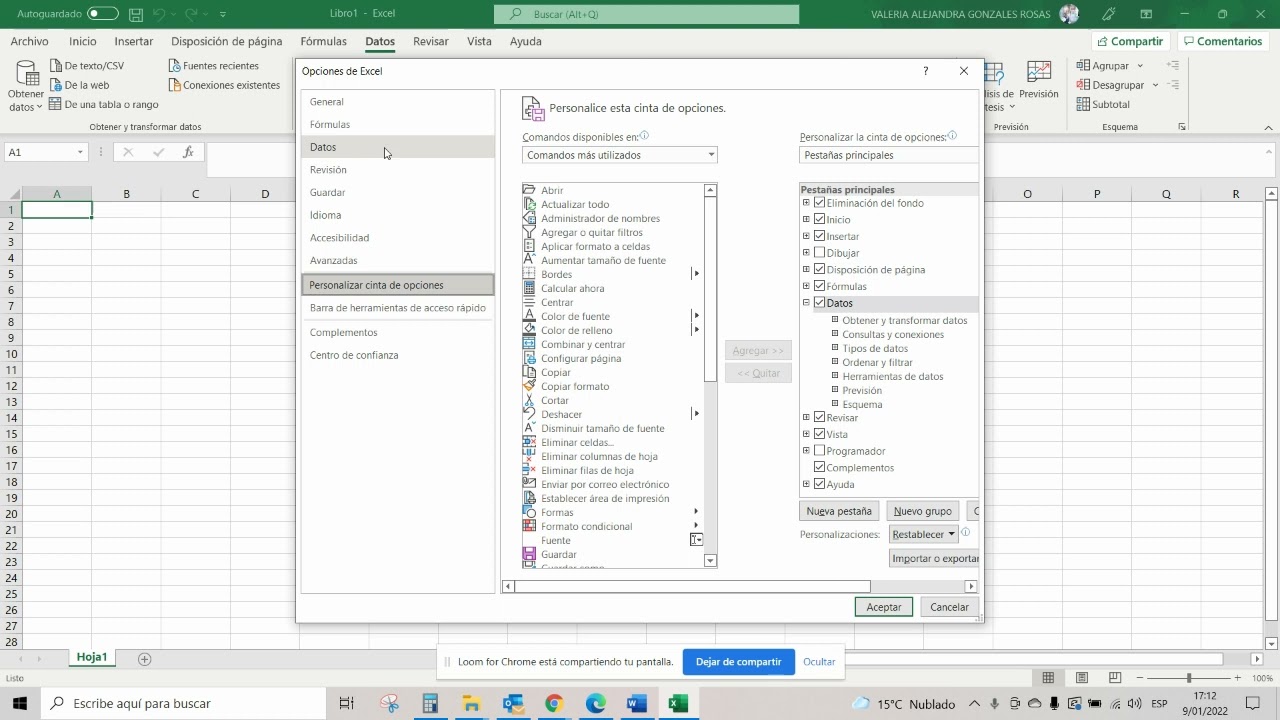Check the Programador tab checkbox
Image resolution: width=1280 pixels, height=720 pixels.
pyautogui.click(x=820, y=451)
